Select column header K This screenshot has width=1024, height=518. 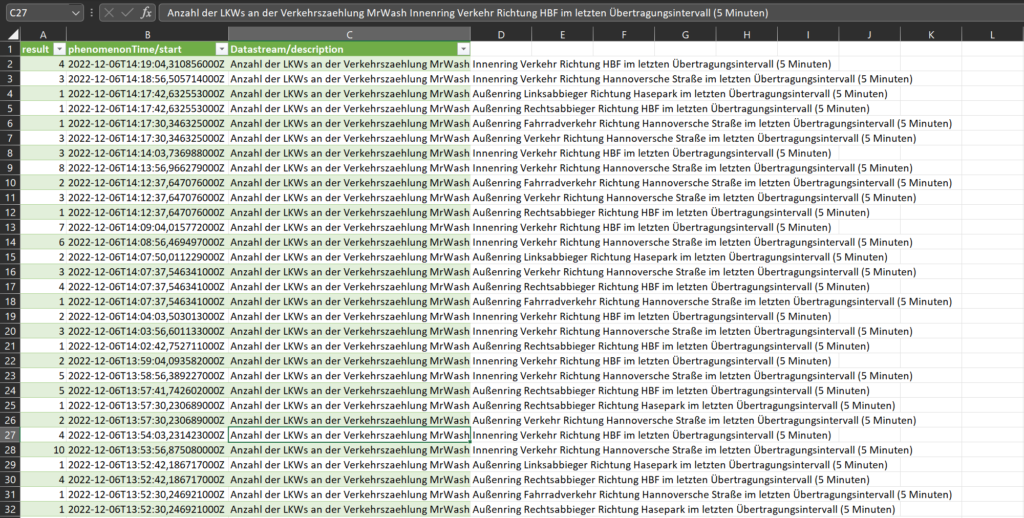tap(931, 35)
